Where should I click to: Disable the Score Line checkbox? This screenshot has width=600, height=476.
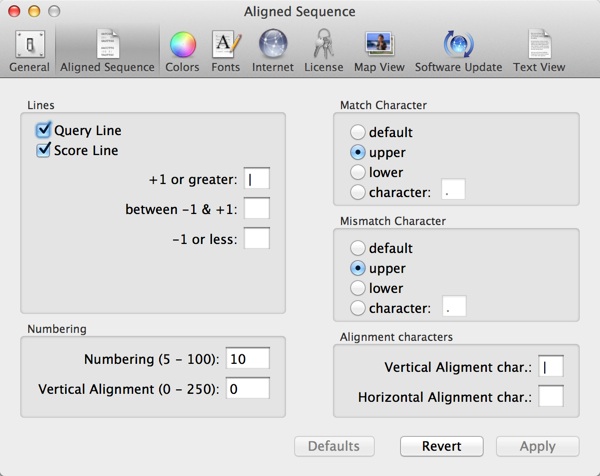[44, 150]
